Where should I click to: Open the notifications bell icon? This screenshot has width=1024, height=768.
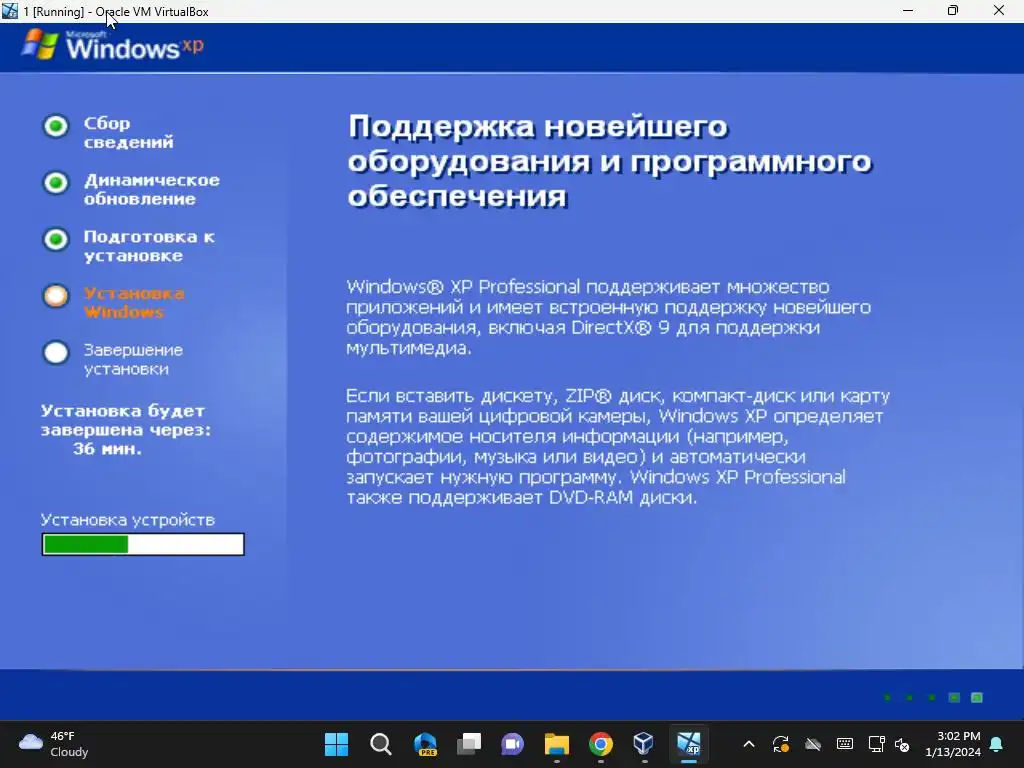point(997,744)
